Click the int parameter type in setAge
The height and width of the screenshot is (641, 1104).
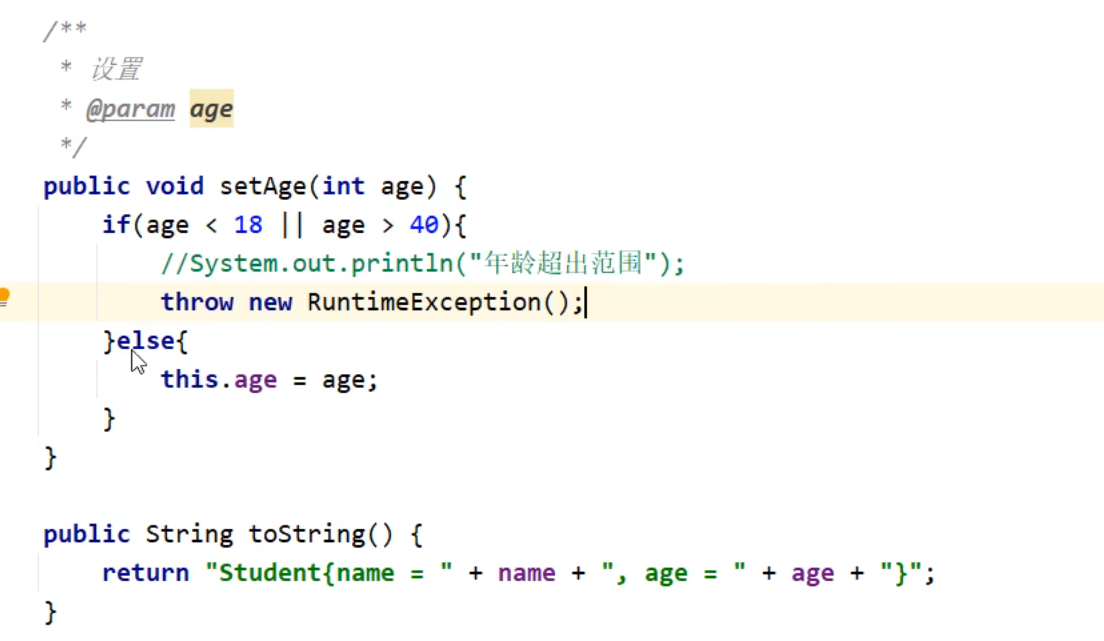pos(343,187)
